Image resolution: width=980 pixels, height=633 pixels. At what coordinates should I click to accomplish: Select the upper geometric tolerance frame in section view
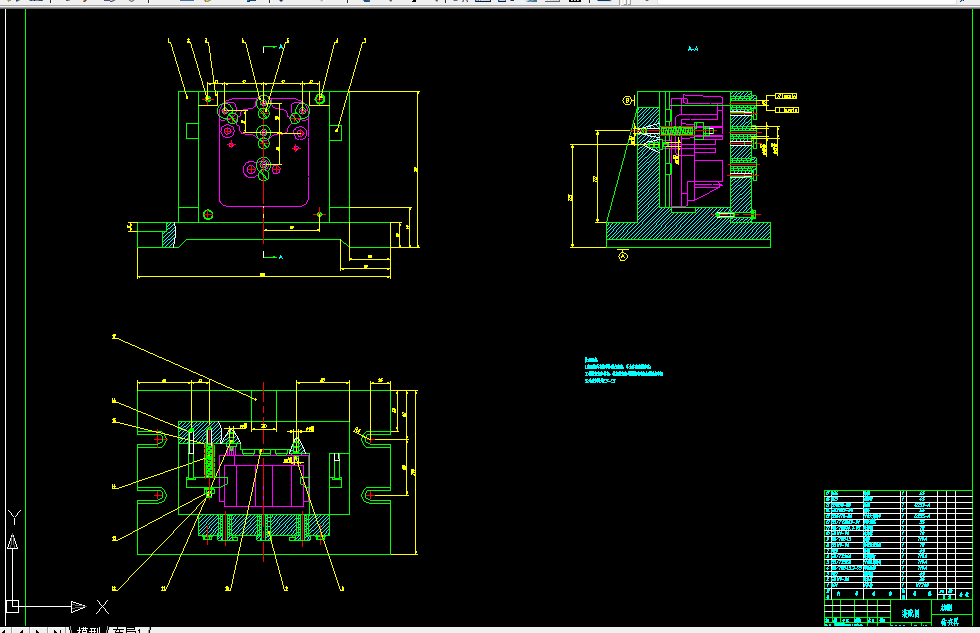786,96
